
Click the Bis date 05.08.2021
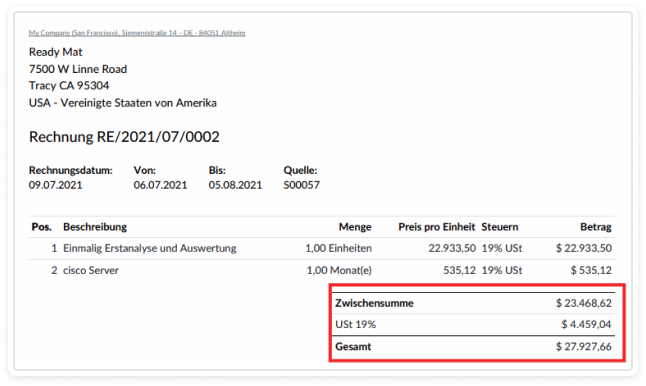[235, 185]
